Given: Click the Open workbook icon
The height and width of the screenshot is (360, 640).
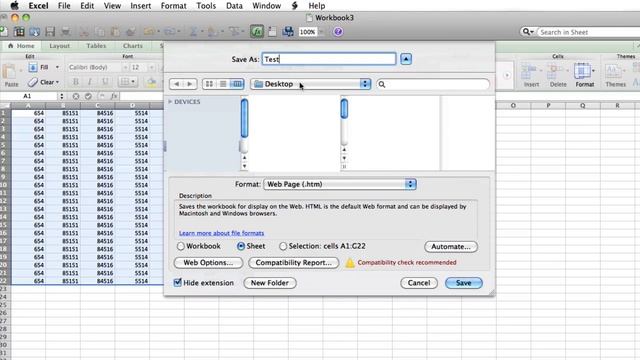Looking at the screenshot, I should point(34,31).
